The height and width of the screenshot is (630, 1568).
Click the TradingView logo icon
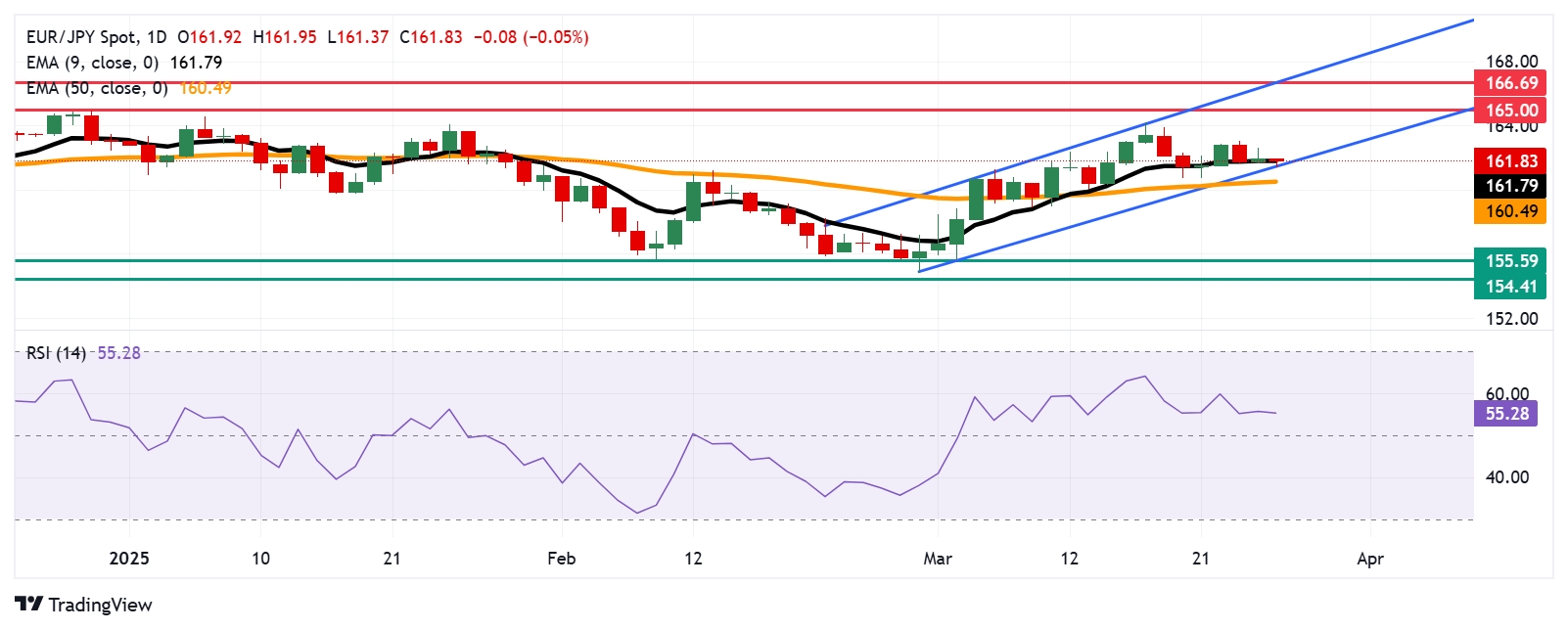[28, 604]
